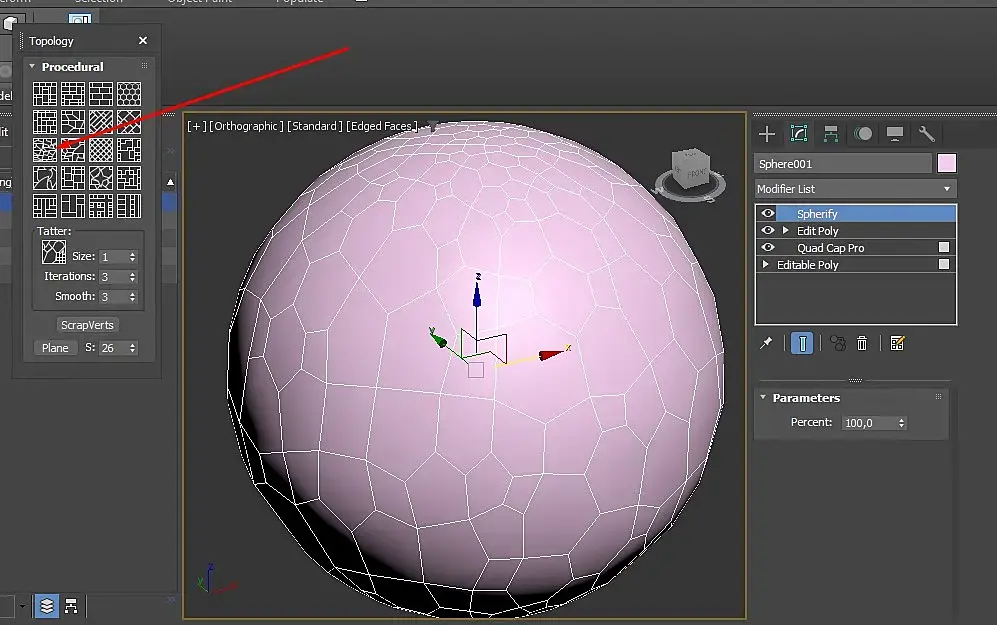
Task: Click the Sphere001 object name field
Action: coord(843,163)
